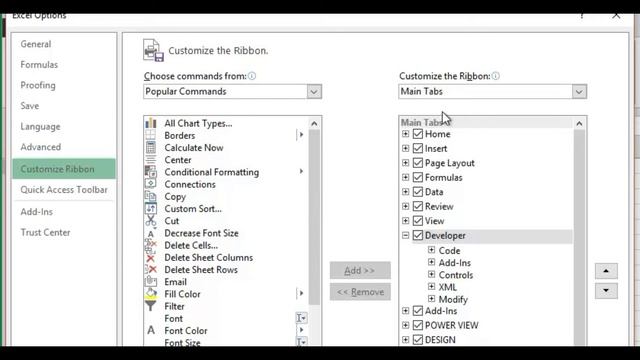640x360 pixels.
Task: Open Conditional Formatting submenu arrow
Action: pos(301,171)
